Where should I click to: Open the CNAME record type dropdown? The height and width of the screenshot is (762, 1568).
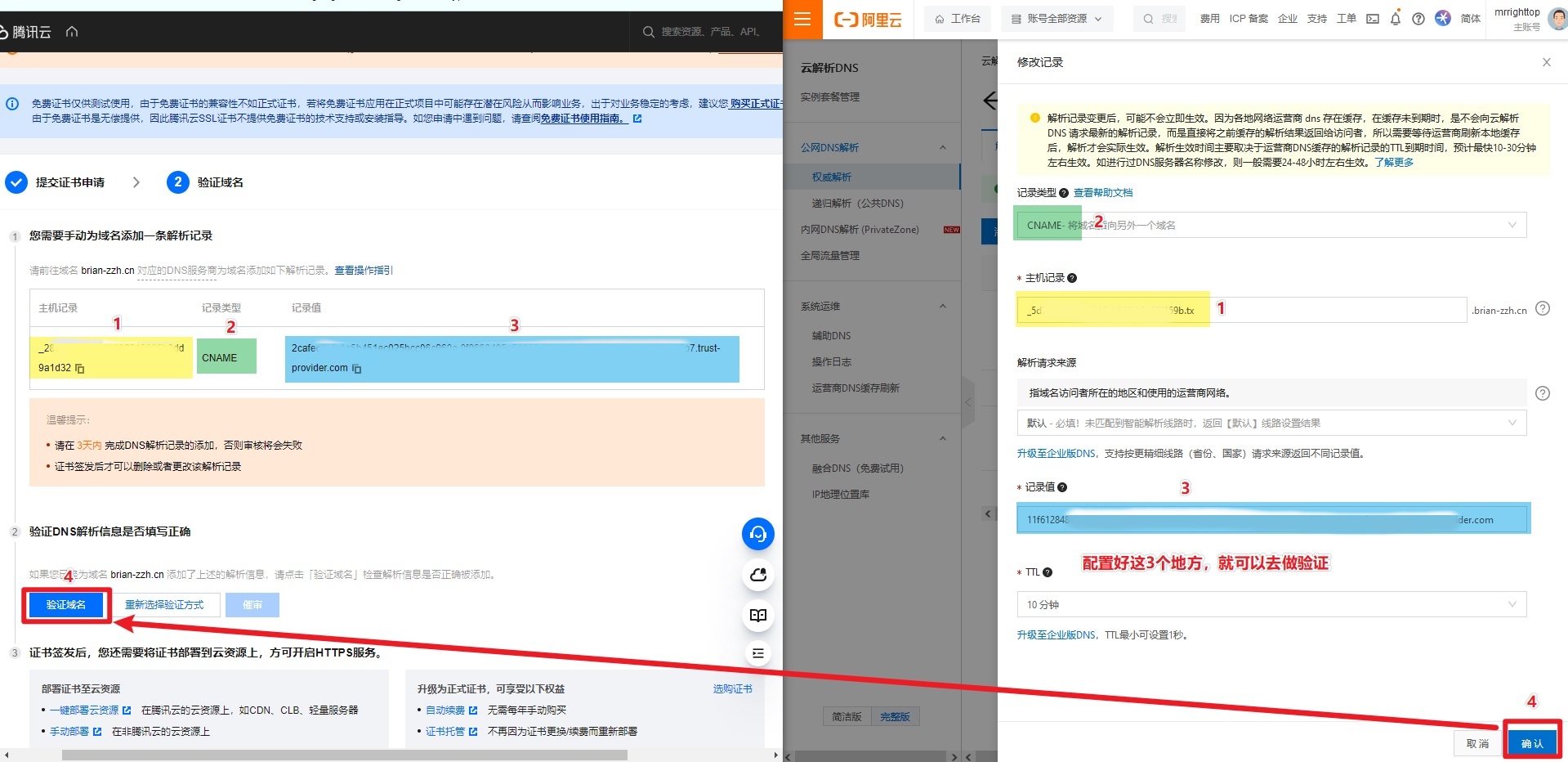[x=1271, y=225]
